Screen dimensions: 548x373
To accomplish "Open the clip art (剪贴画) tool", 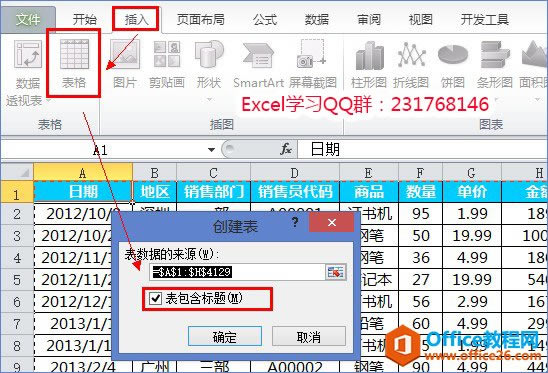I will [167, 63].
